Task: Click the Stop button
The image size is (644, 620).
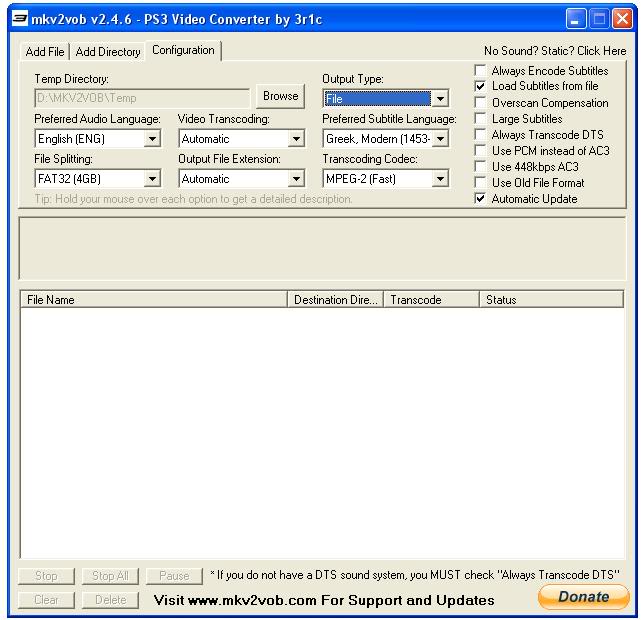Action: pos(46,576)
